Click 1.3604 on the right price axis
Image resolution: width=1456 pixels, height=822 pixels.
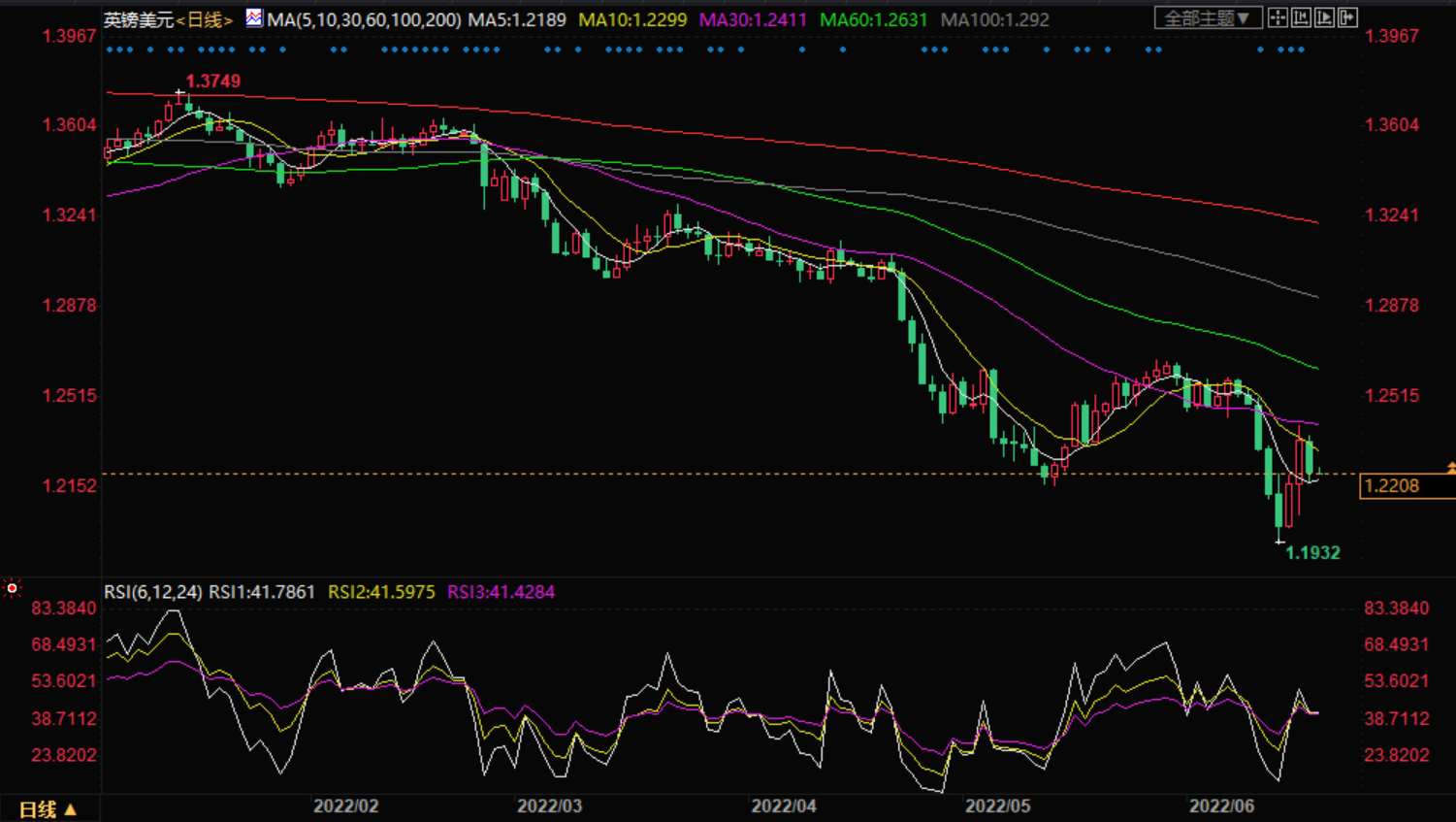click(x=1392, y=125)
